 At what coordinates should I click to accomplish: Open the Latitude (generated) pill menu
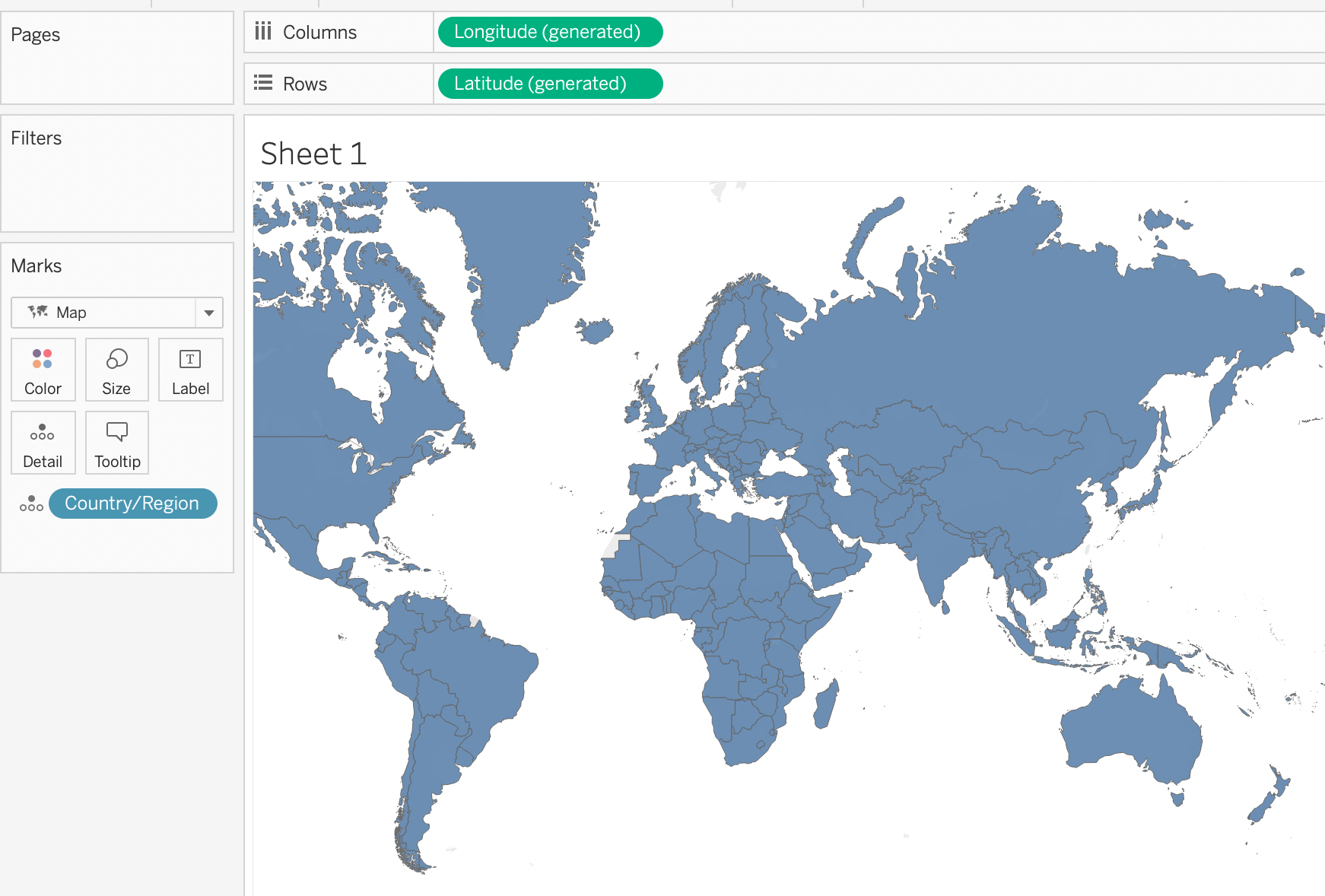point(549,84)
